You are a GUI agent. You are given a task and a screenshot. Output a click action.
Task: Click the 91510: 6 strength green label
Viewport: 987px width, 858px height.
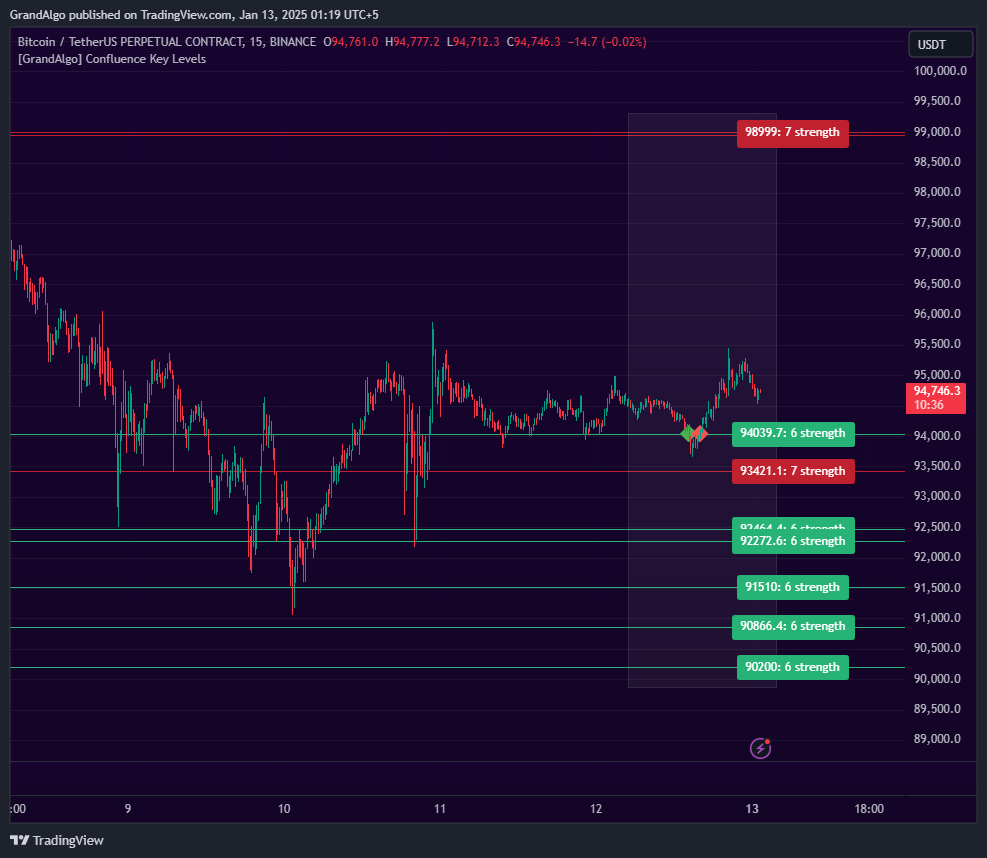(x=793, y=587)
